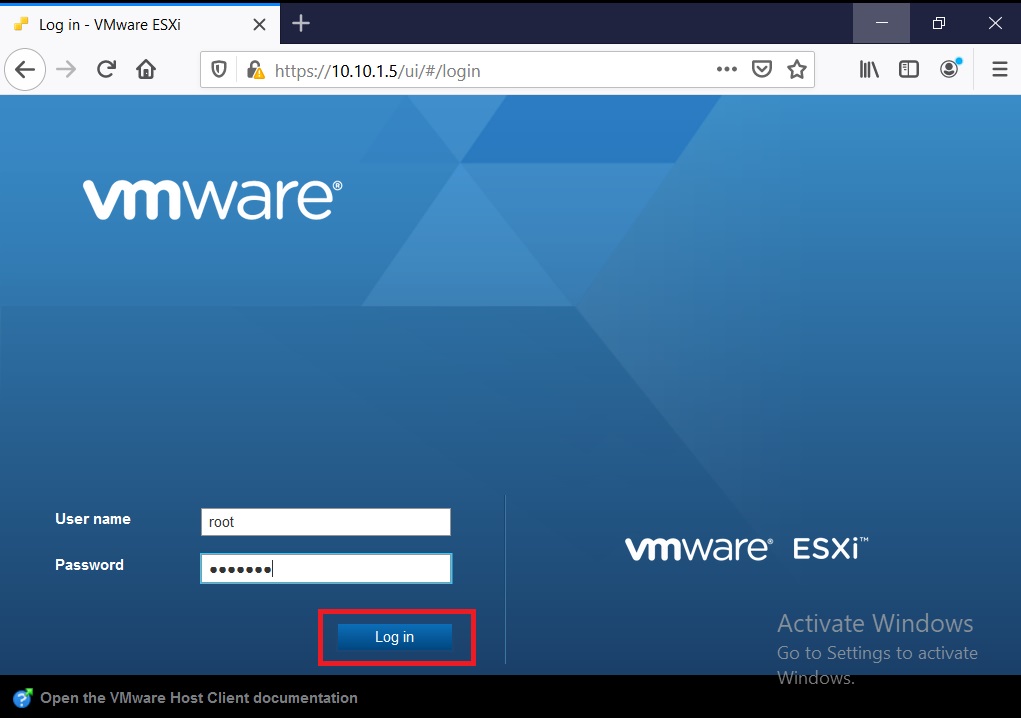Close the browser window
Image resolution: width=1021 pixels, height=718 pixels.
995,23
